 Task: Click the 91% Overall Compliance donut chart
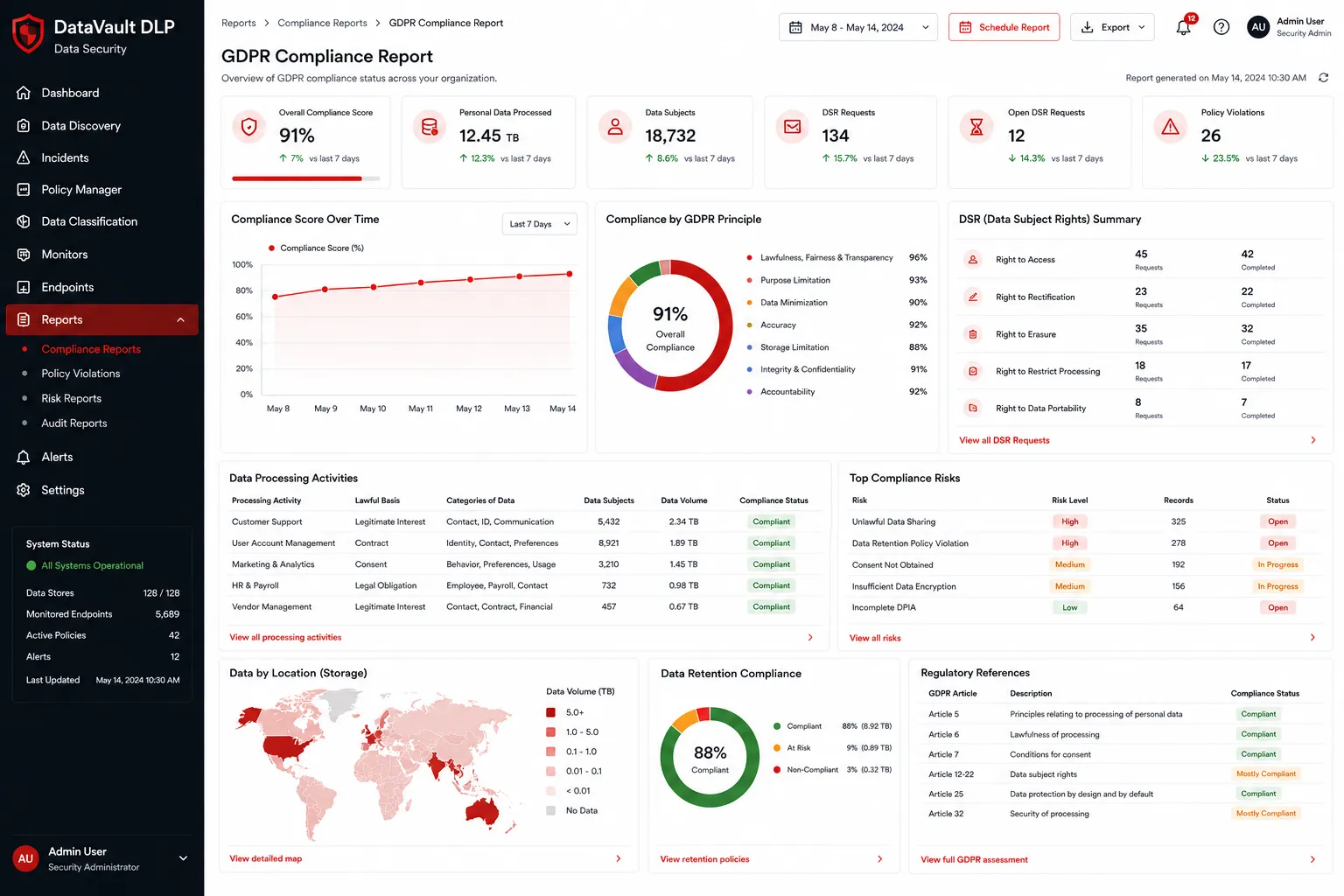(x=670, y=325)
